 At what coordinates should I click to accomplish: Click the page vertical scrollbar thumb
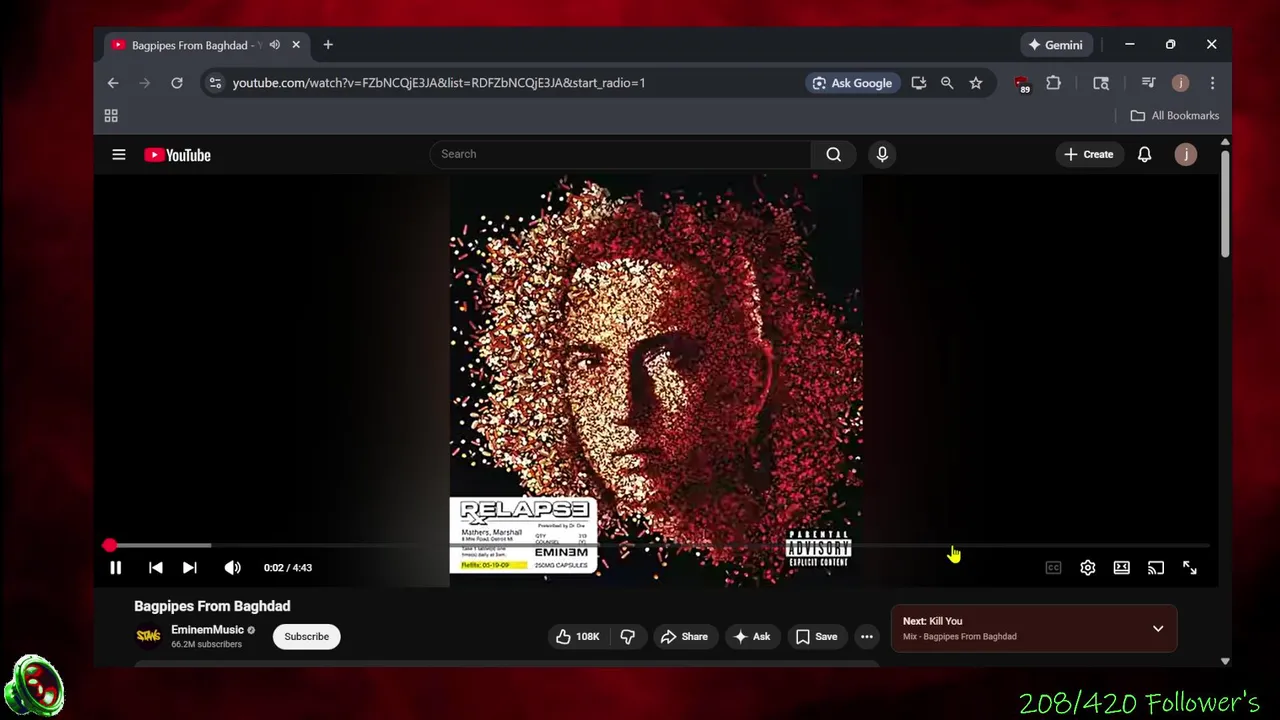click(1224, 205)
